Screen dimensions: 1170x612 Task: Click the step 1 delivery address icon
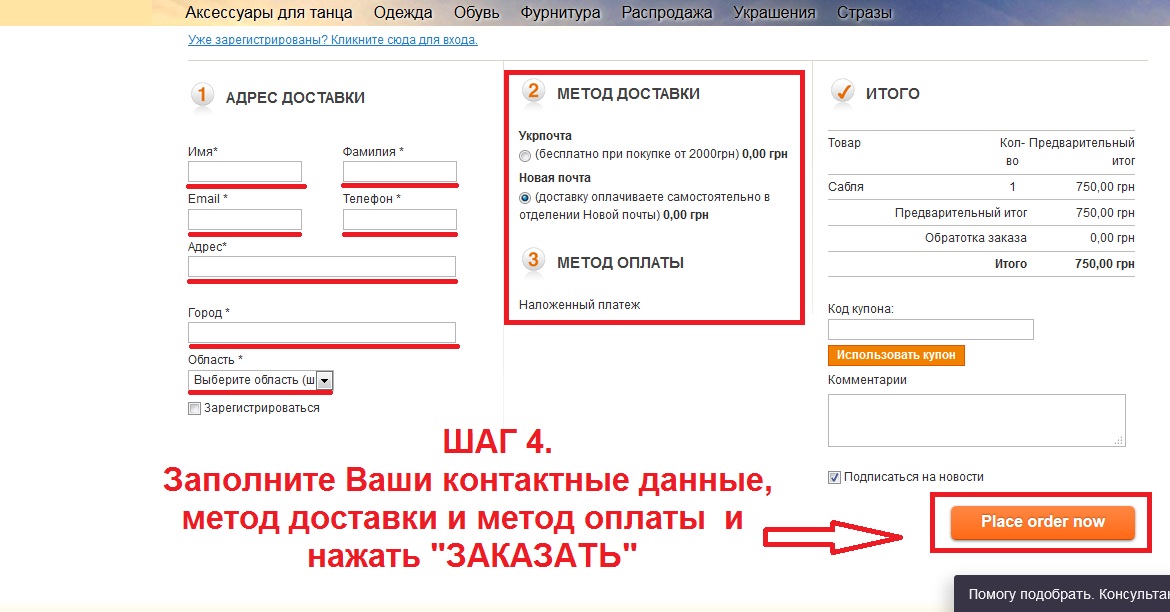tap(202, 96)
